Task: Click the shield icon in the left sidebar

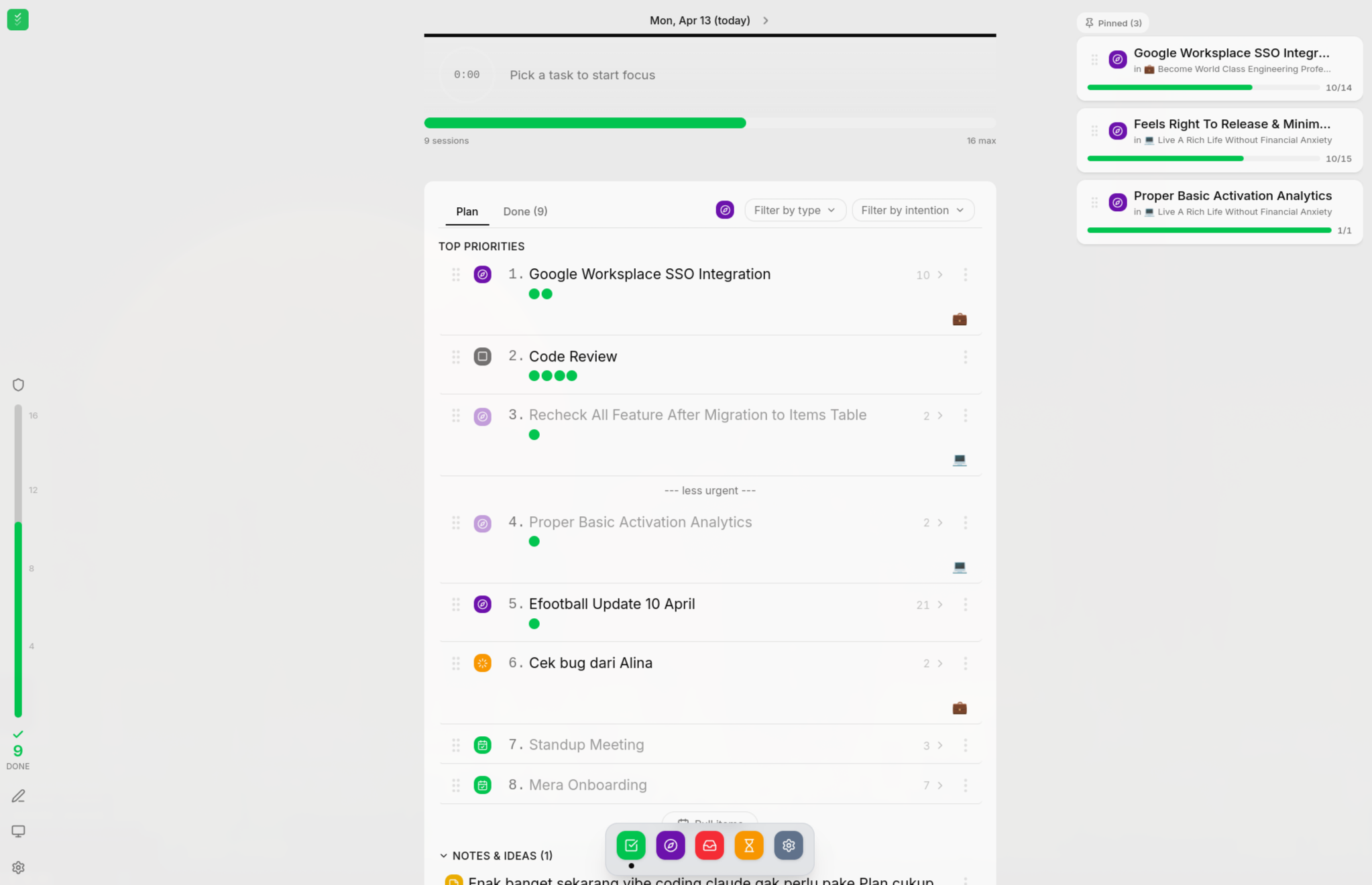Action: (18, 385)
